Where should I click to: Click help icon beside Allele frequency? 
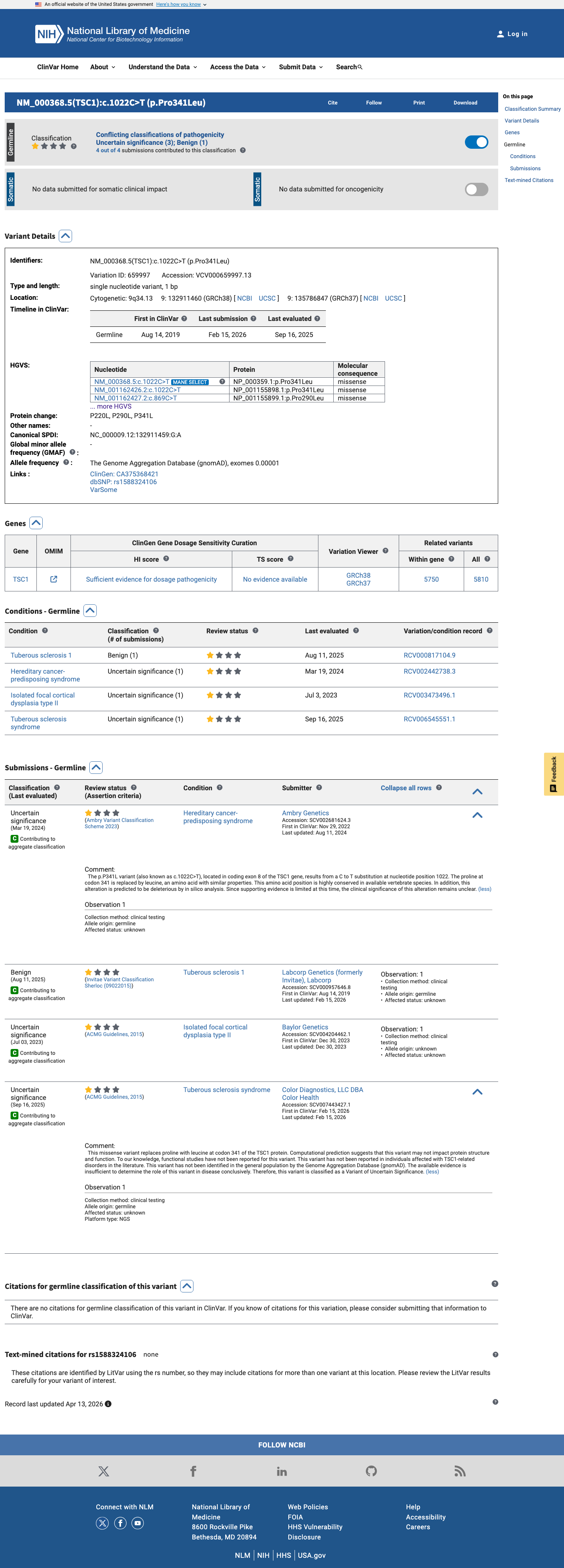click(x=67, y=463)
